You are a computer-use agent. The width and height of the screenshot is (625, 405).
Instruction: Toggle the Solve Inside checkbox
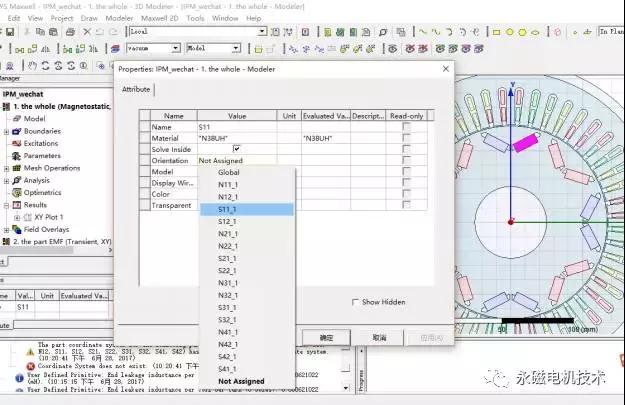tap(236, 149)
